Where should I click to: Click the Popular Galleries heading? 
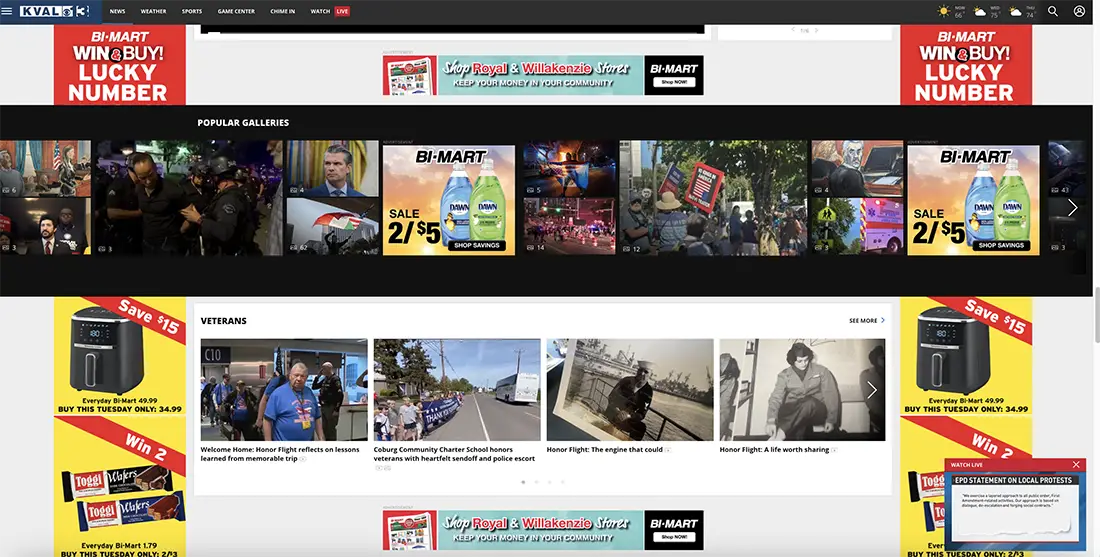[x=243, y=123]
